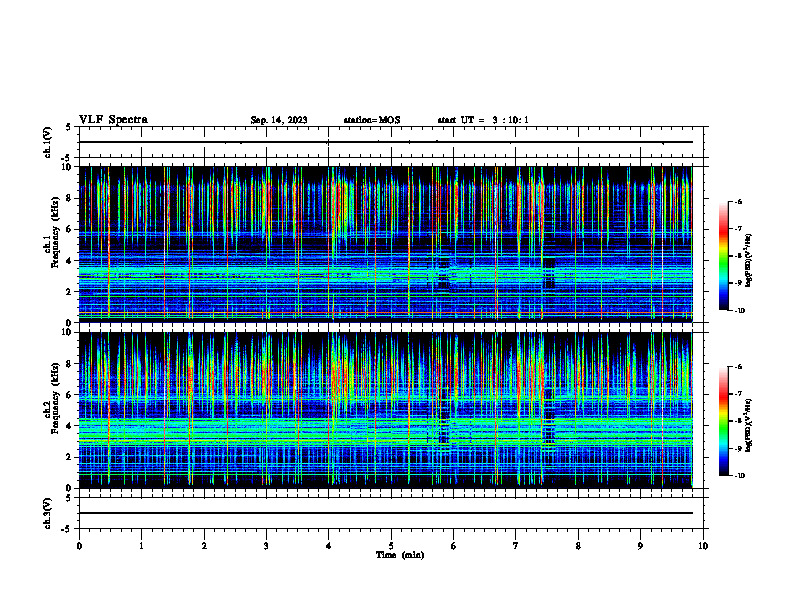Viewport: 792px width, 612px height.
Task: Click time axis tick label '5'
Action: pos(391,546)
